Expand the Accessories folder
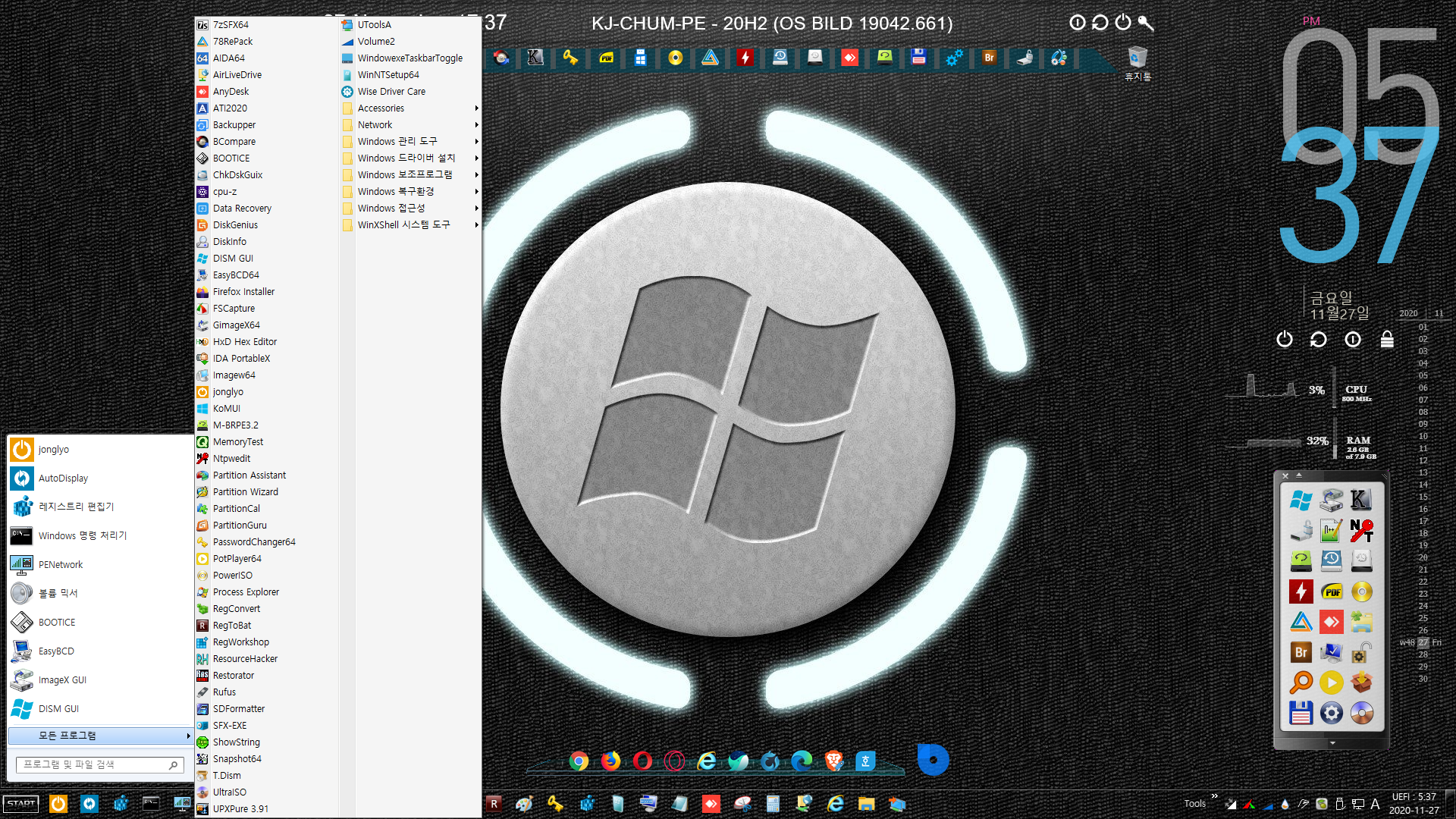This screenshot has width=1456, height=819. tap(410, 108)
